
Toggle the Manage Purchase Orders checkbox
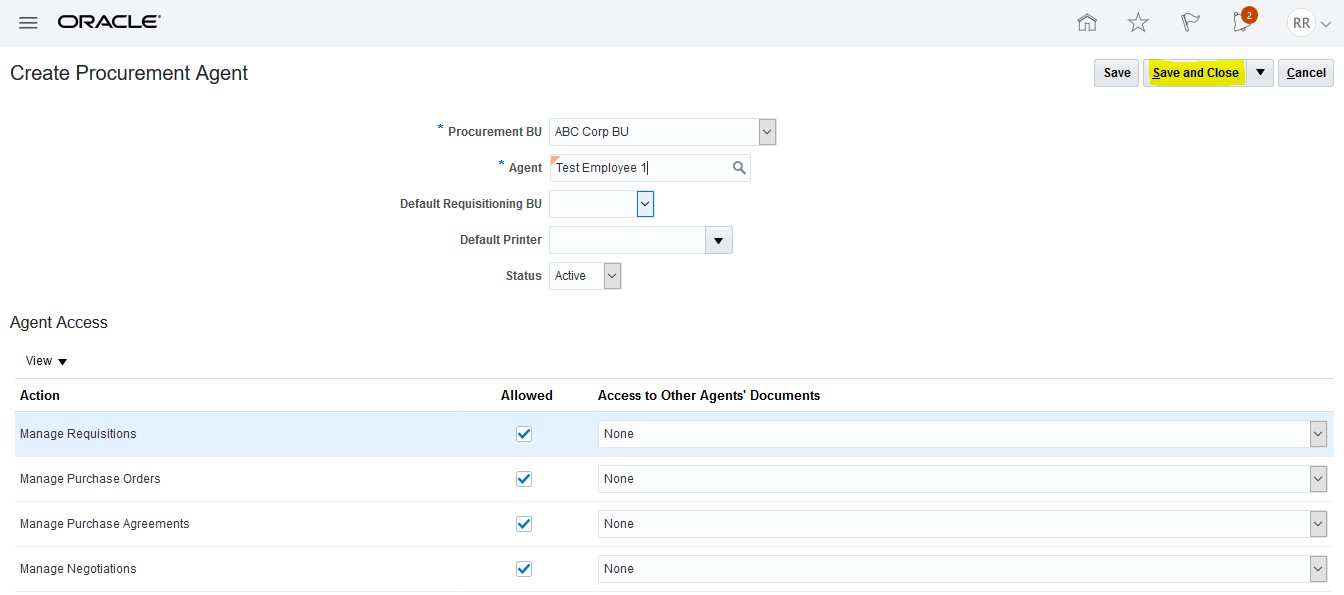pyautogui.click(x=524, y=478)
